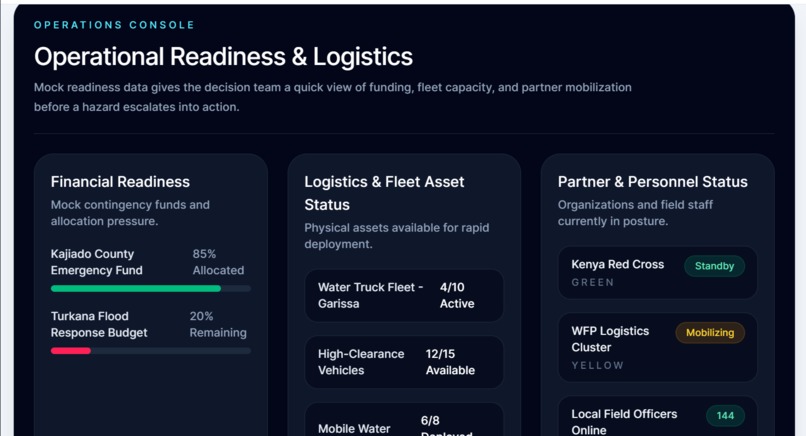Viewport: 806px width, 436px height.
Task: Click the Mock readiness data intro paragraph
Action: pos(333,97)
